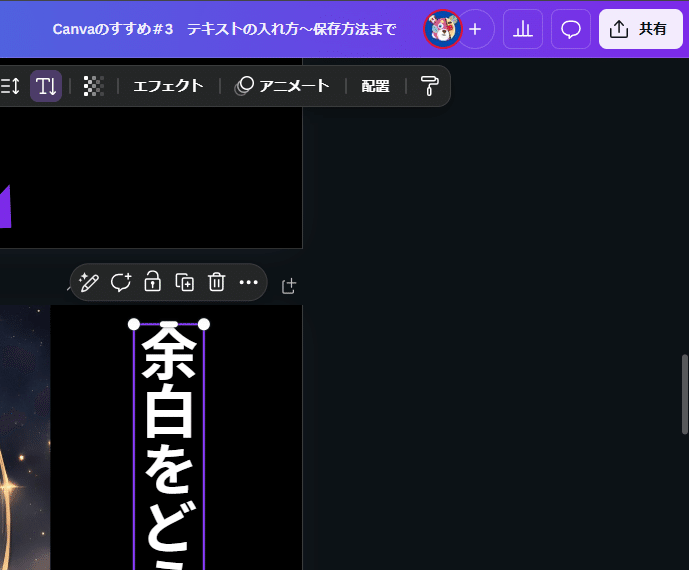Open the analytics bar chart icon
The height and width of the screenshot is (570, 689).
(523, 29)
